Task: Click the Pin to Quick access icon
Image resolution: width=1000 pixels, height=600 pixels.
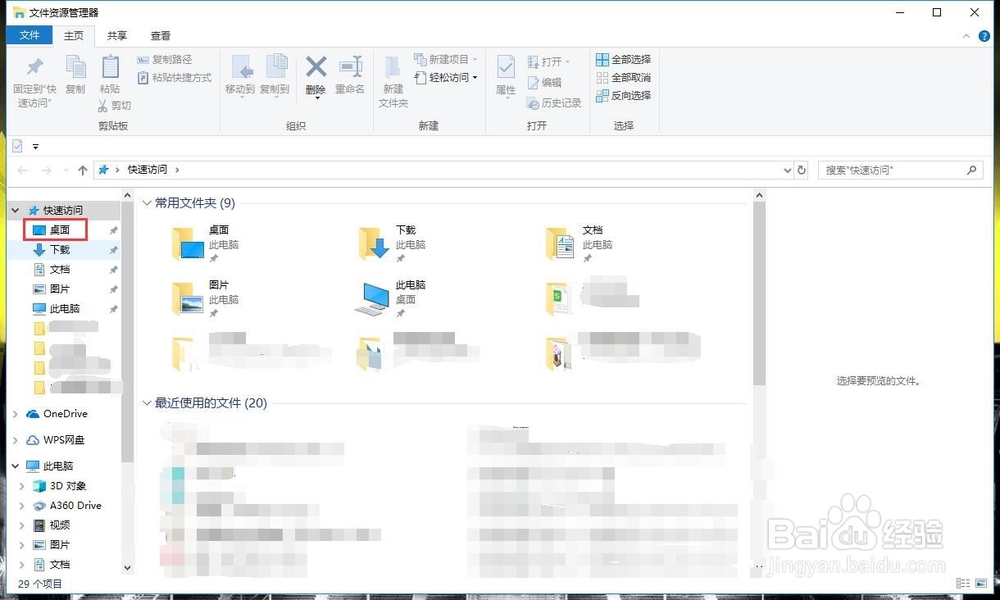Action: pyautogui.click(x=34, y=66)
